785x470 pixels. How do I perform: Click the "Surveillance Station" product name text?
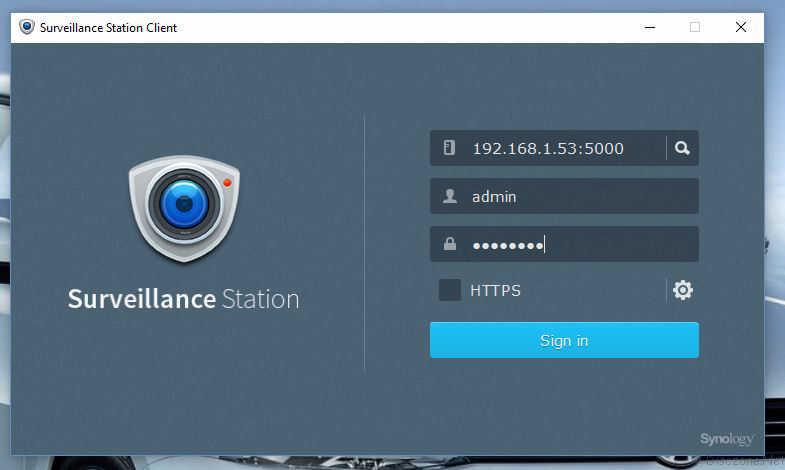click(183, 299)
